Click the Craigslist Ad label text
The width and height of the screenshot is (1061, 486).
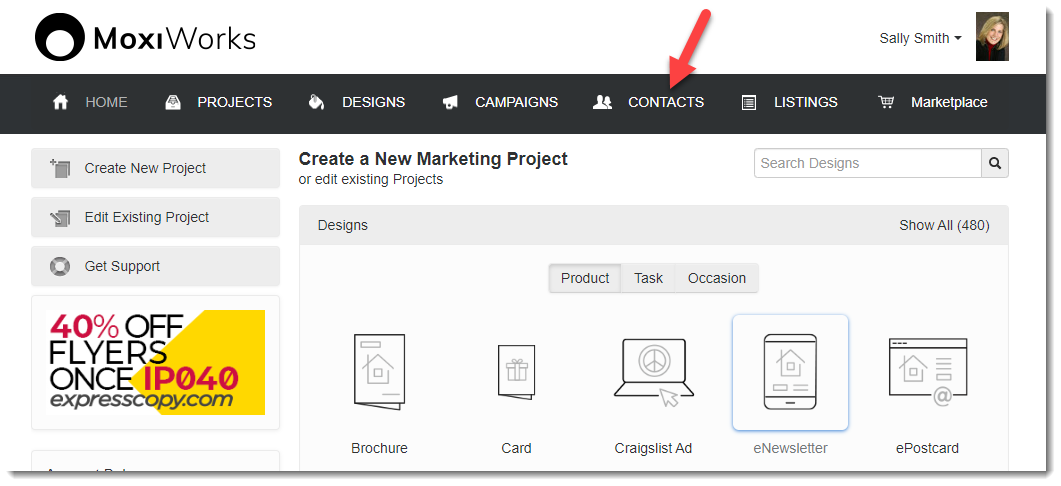tap(653, 448)
